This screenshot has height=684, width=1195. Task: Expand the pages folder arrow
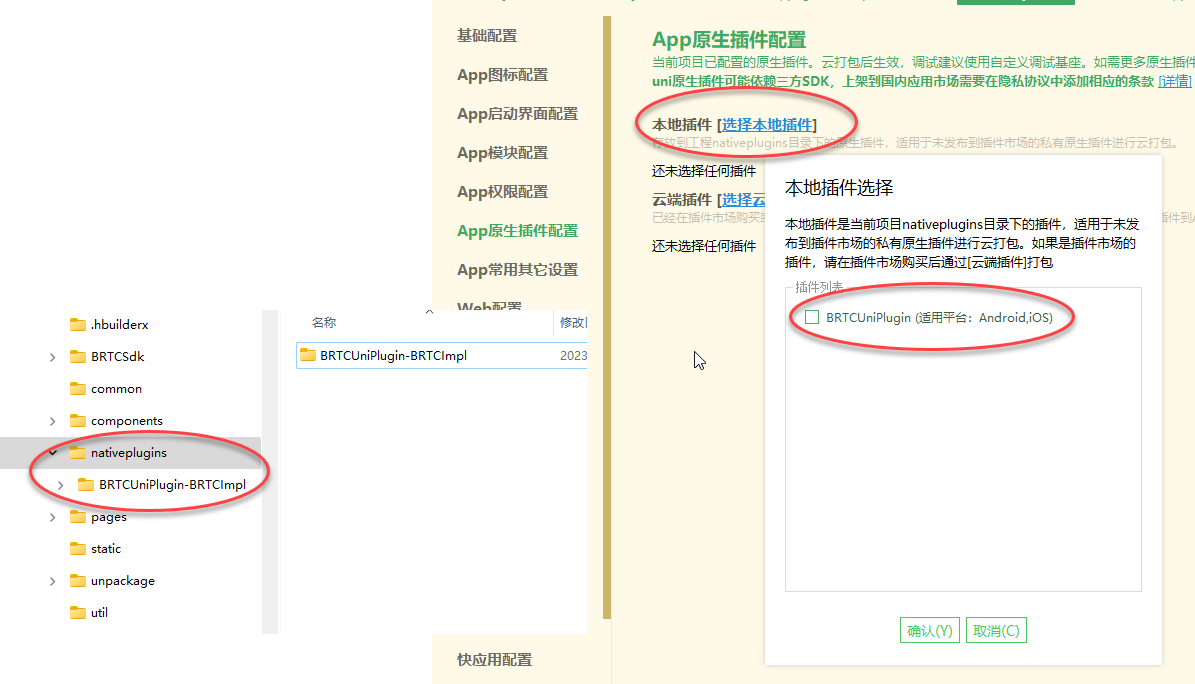53,517
